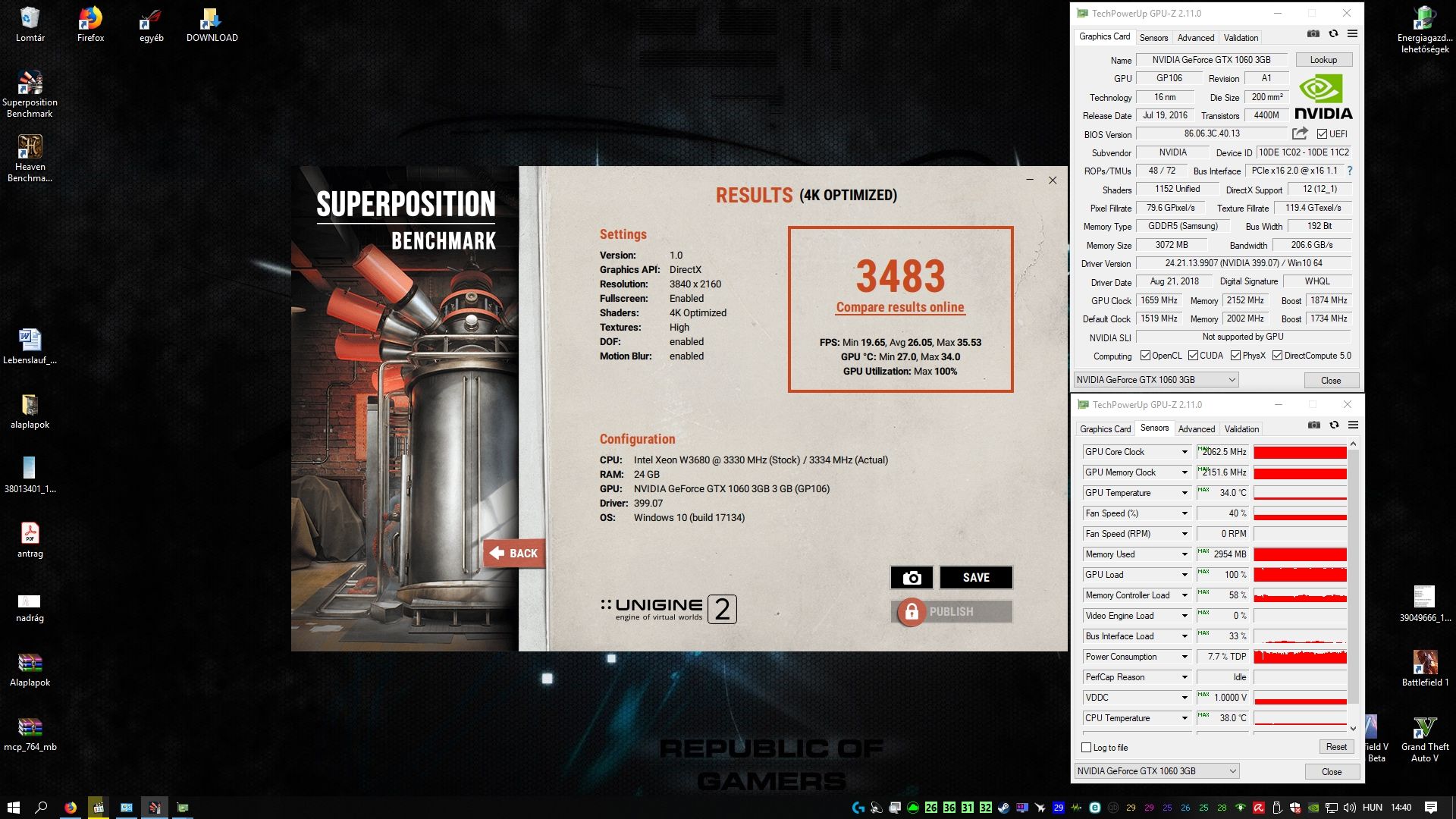Toggle the PhysX checkbox
Screen dimensions: 1456x819
click(1235, 356)
